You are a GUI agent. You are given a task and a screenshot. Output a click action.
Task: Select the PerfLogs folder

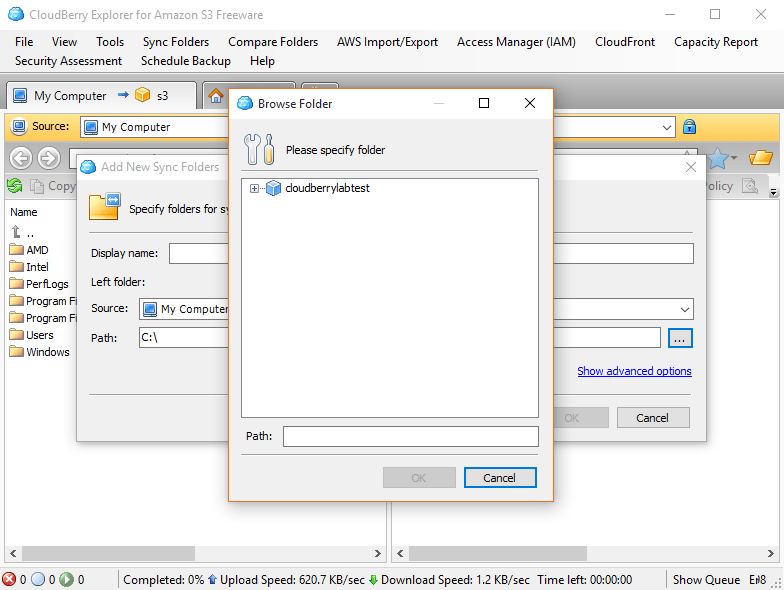click(39, 284)
